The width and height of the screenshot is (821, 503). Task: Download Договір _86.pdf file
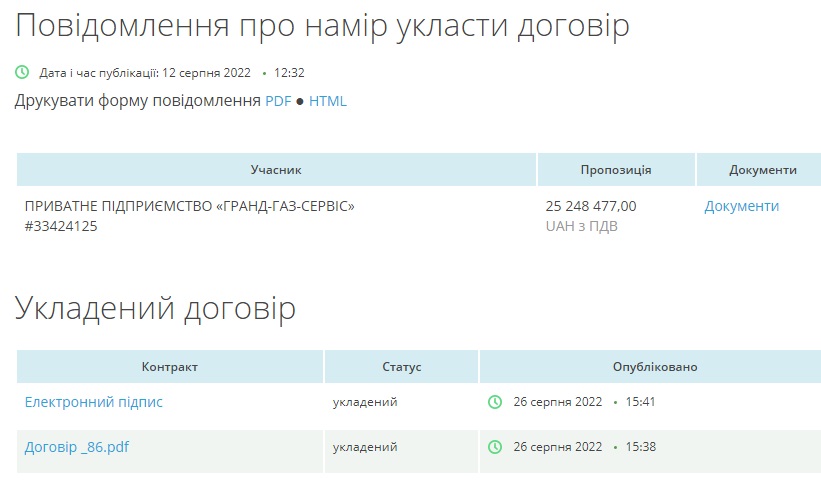77,447
